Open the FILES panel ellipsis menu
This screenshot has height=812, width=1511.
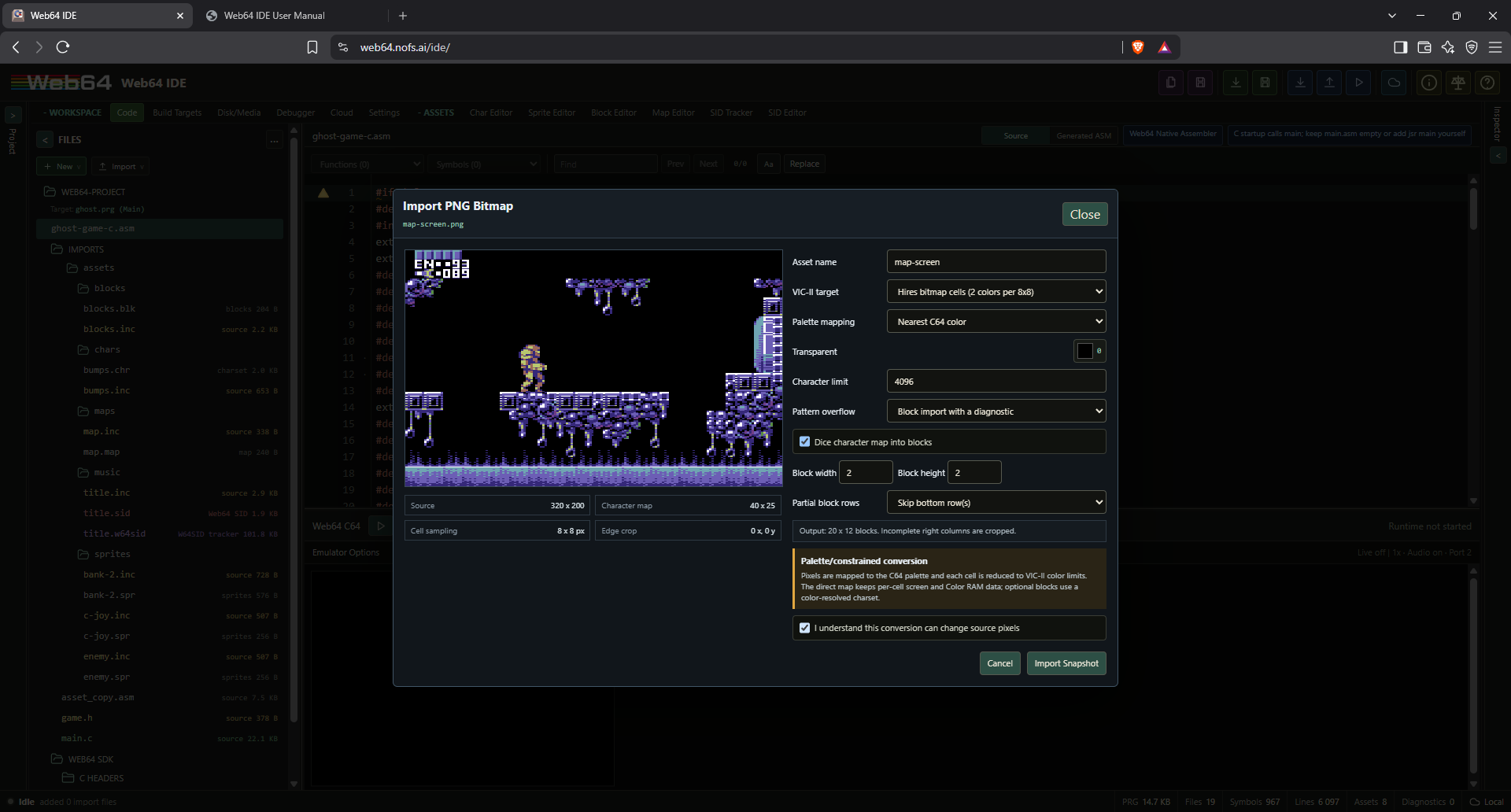[274, 141]
